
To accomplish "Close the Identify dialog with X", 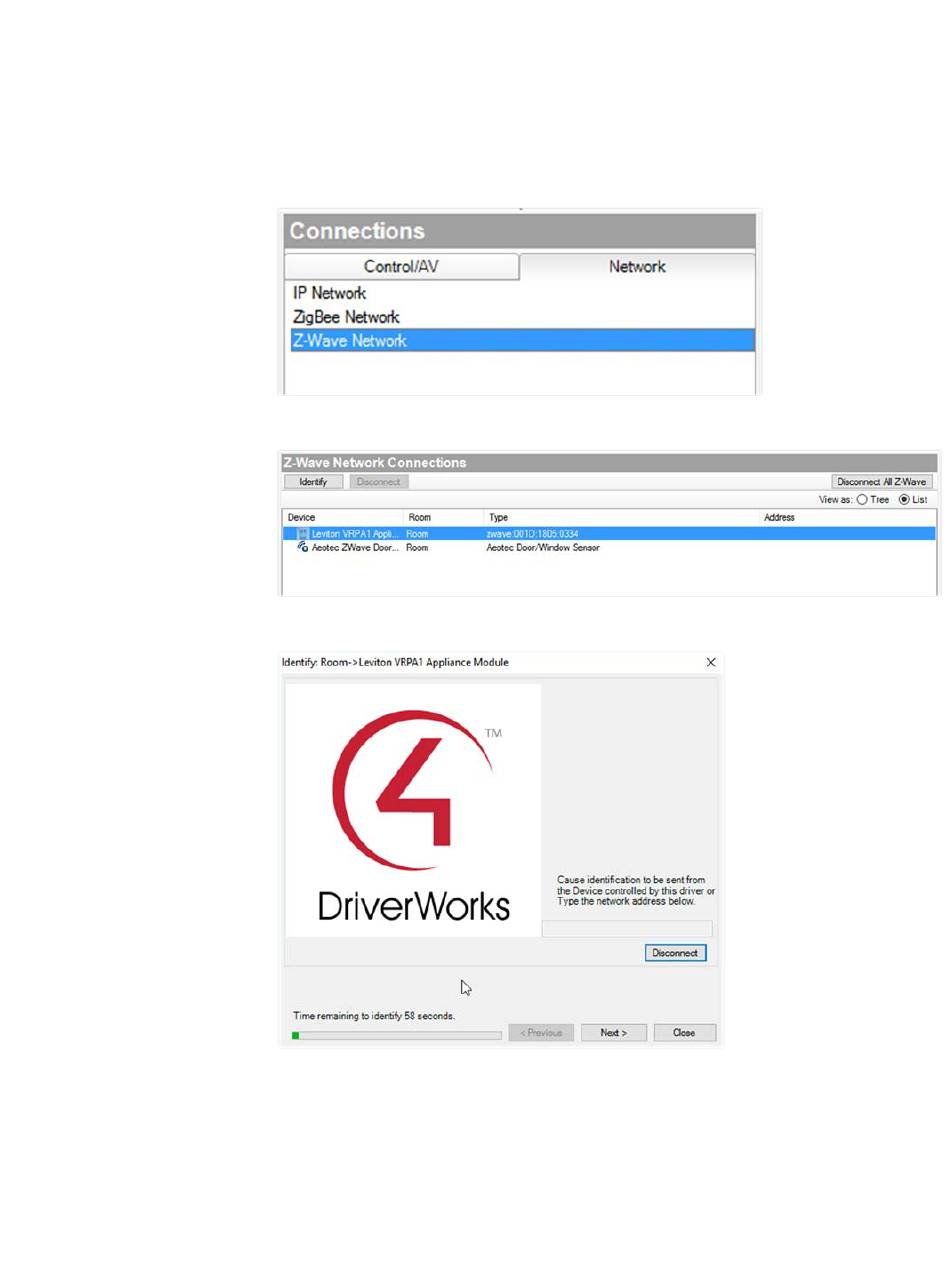I will click(x=711, y=662).
